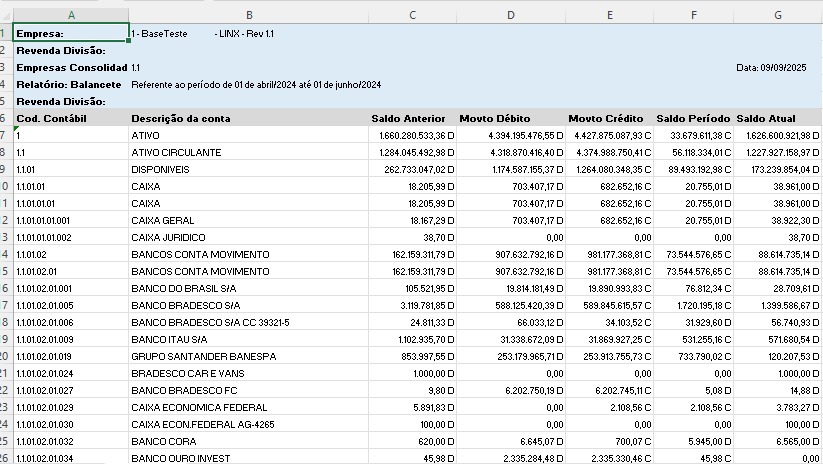Click the 'DISPONIVEIS' cell
Screen dimensions: 823x464
pyautogui.click(x=249, y=170)
